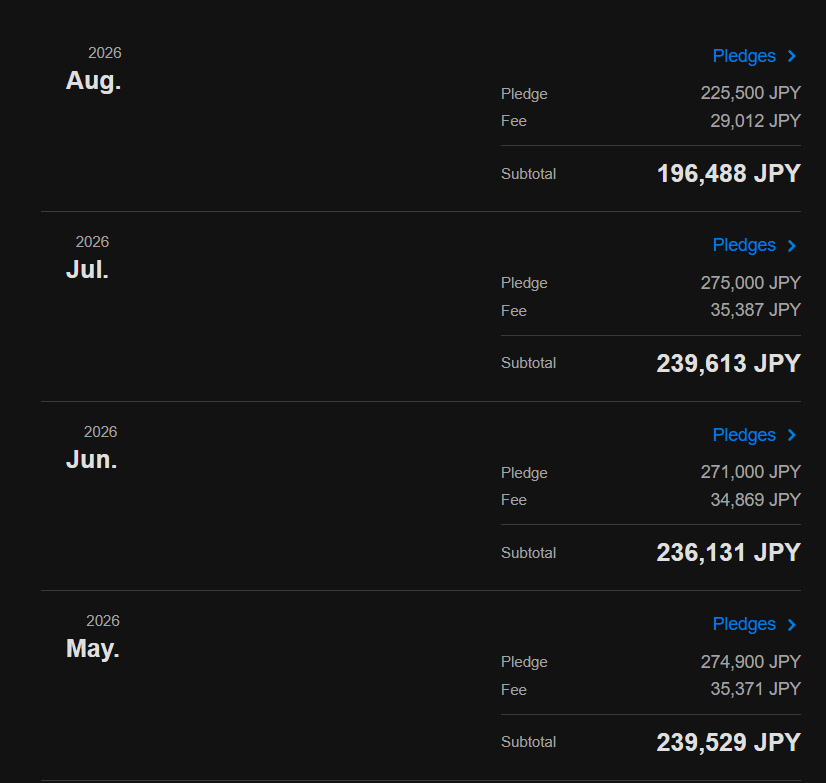The image size is (826, 783).
Task: Click the chevron arrow beside May Pledges
Action: 791,624
